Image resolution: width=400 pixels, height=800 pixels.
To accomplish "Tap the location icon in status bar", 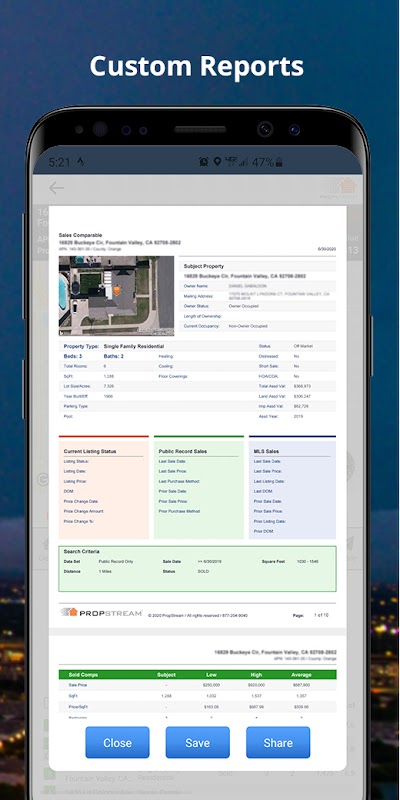I will 217,162.
